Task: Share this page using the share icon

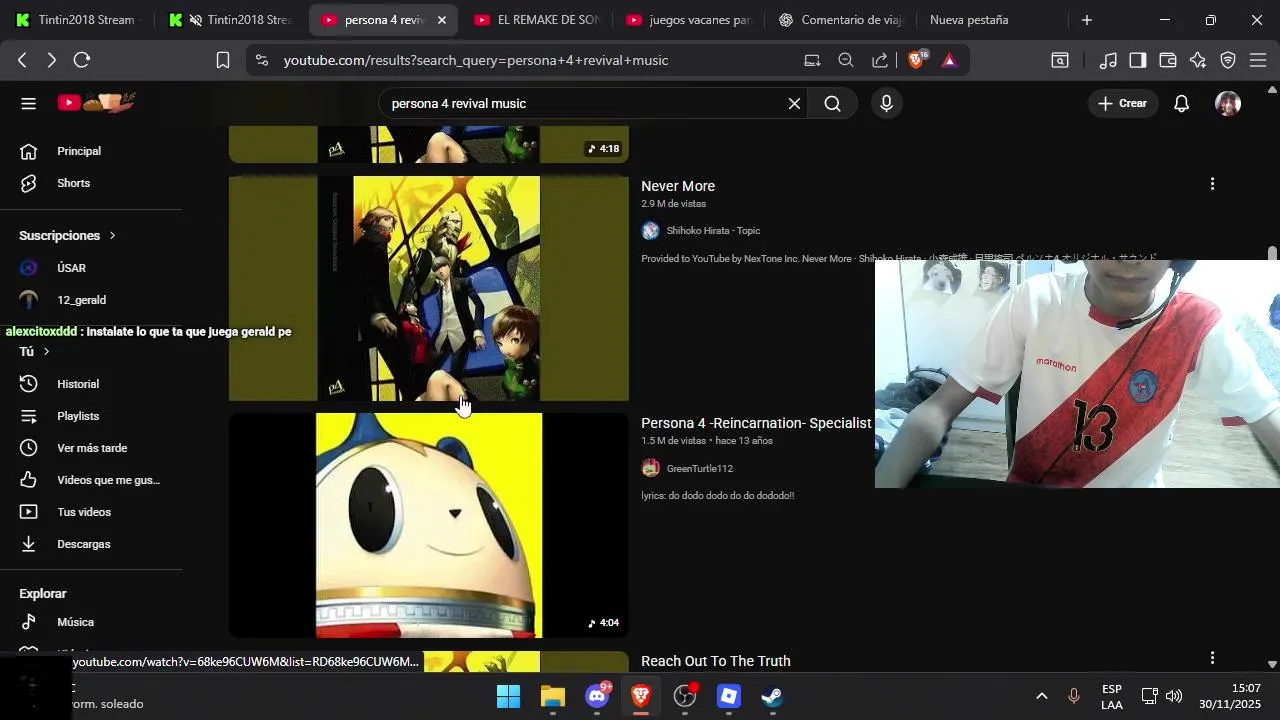Action: coord(880,60)
